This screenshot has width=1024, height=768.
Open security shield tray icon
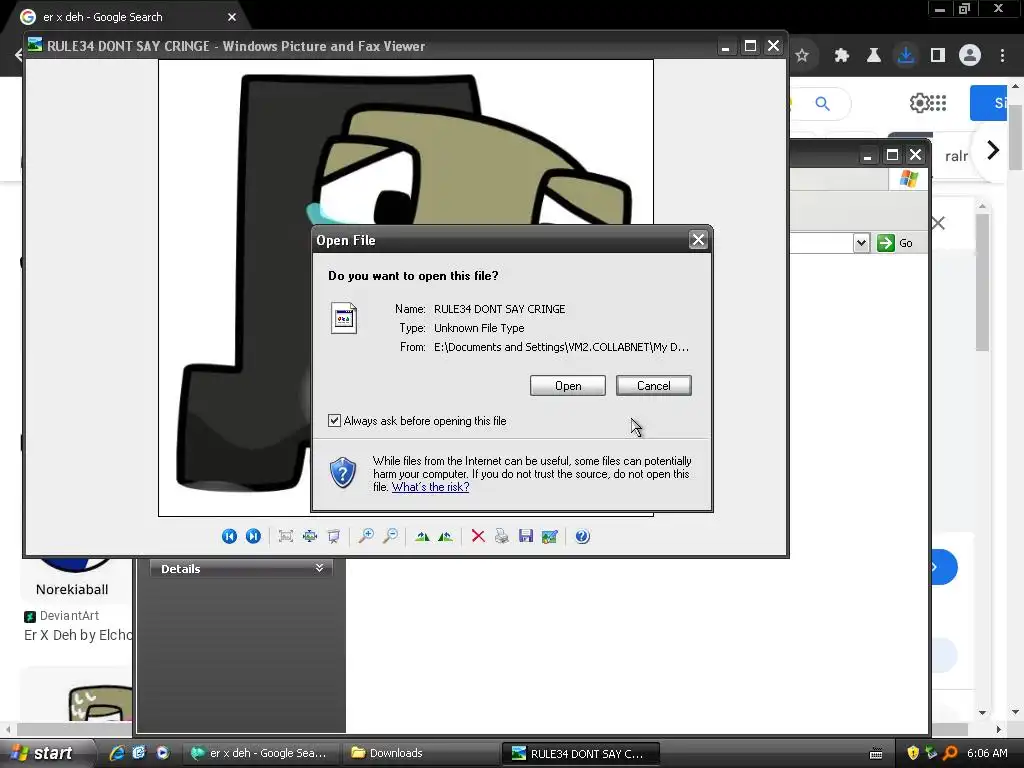point(913,753)
